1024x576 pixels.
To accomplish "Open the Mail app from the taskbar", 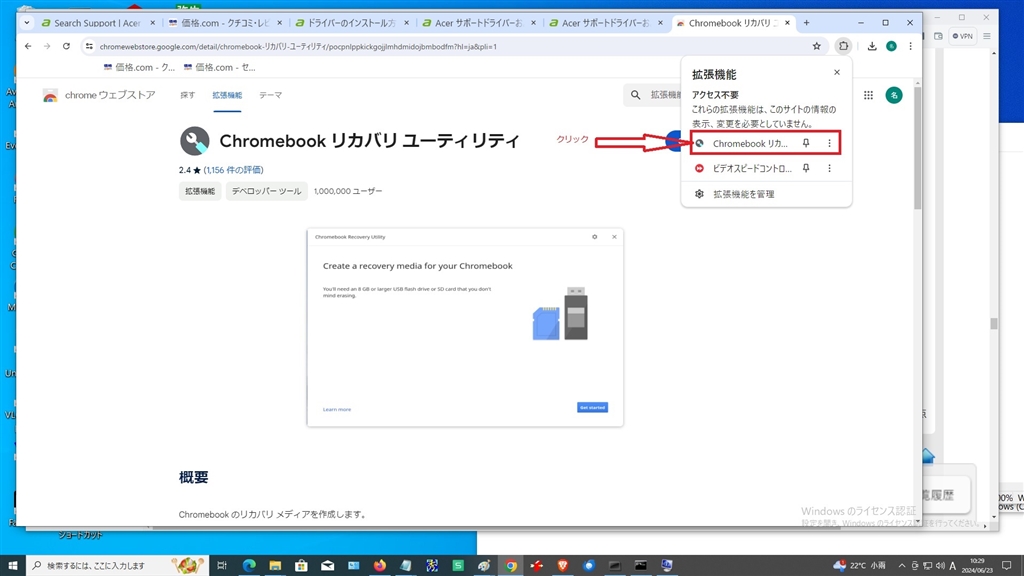I will tap(327, 566).
